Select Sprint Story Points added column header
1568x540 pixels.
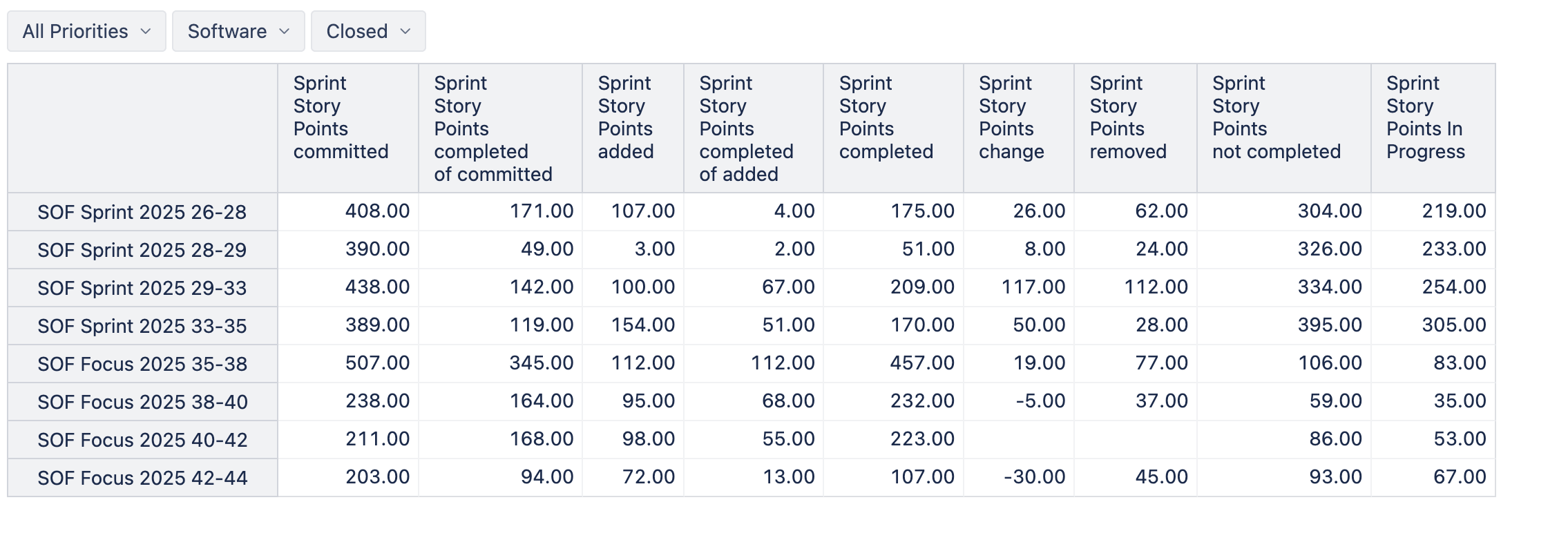[x=626, y=117]
